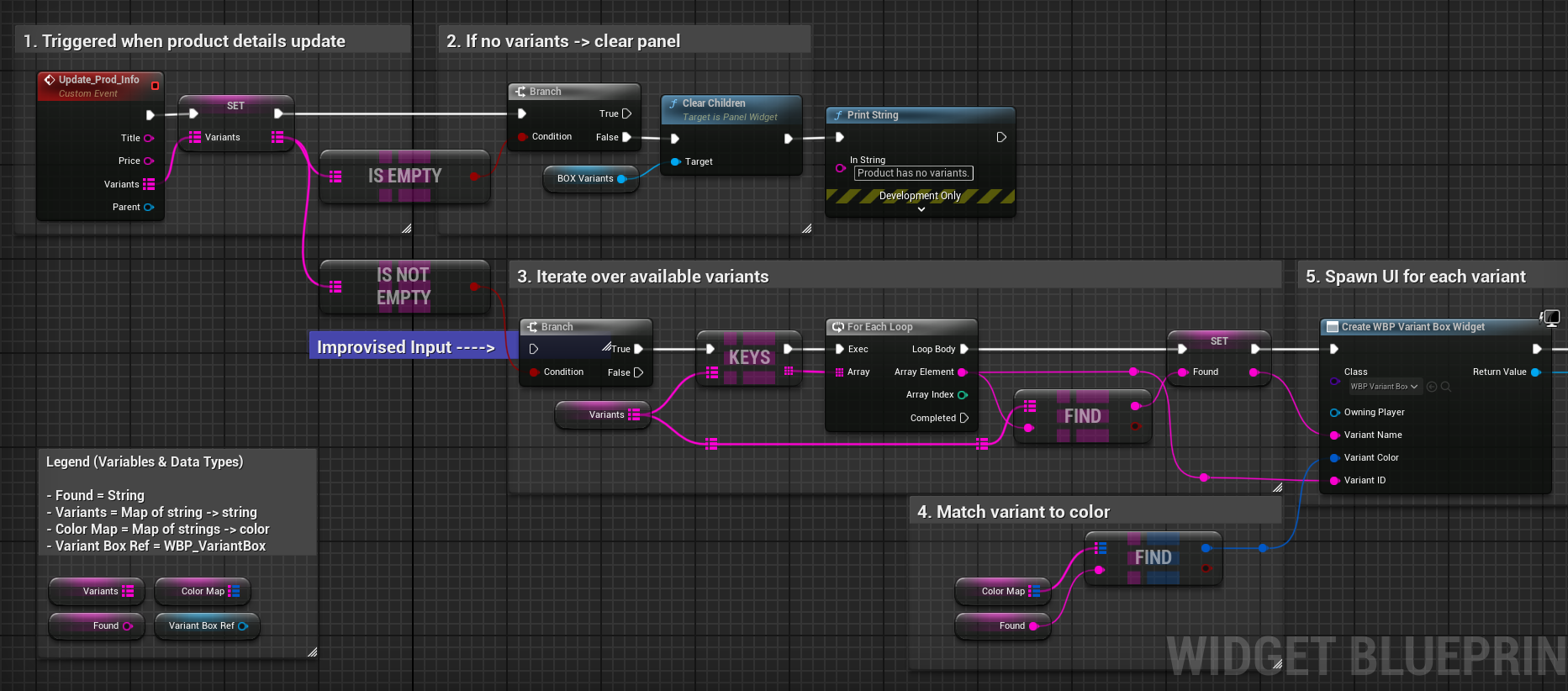Screen dimensions: 1568x691
Task: Select the '3. Iterate over available variants' comment header
Action: 642,277
